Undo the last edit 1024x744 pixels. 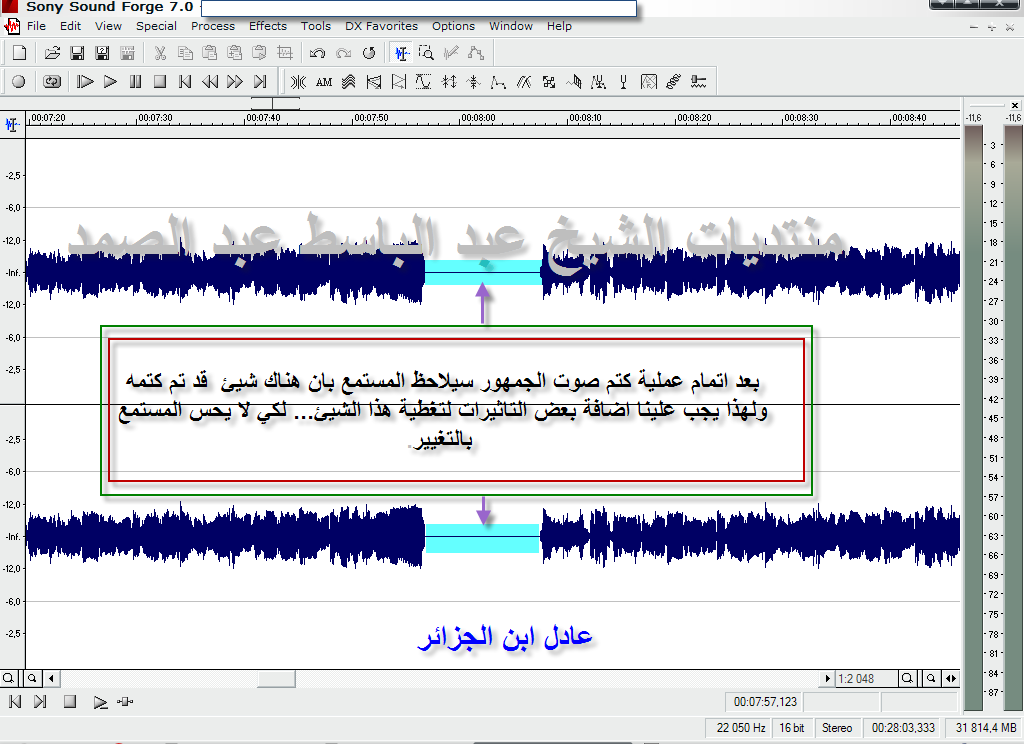[317, 53]
